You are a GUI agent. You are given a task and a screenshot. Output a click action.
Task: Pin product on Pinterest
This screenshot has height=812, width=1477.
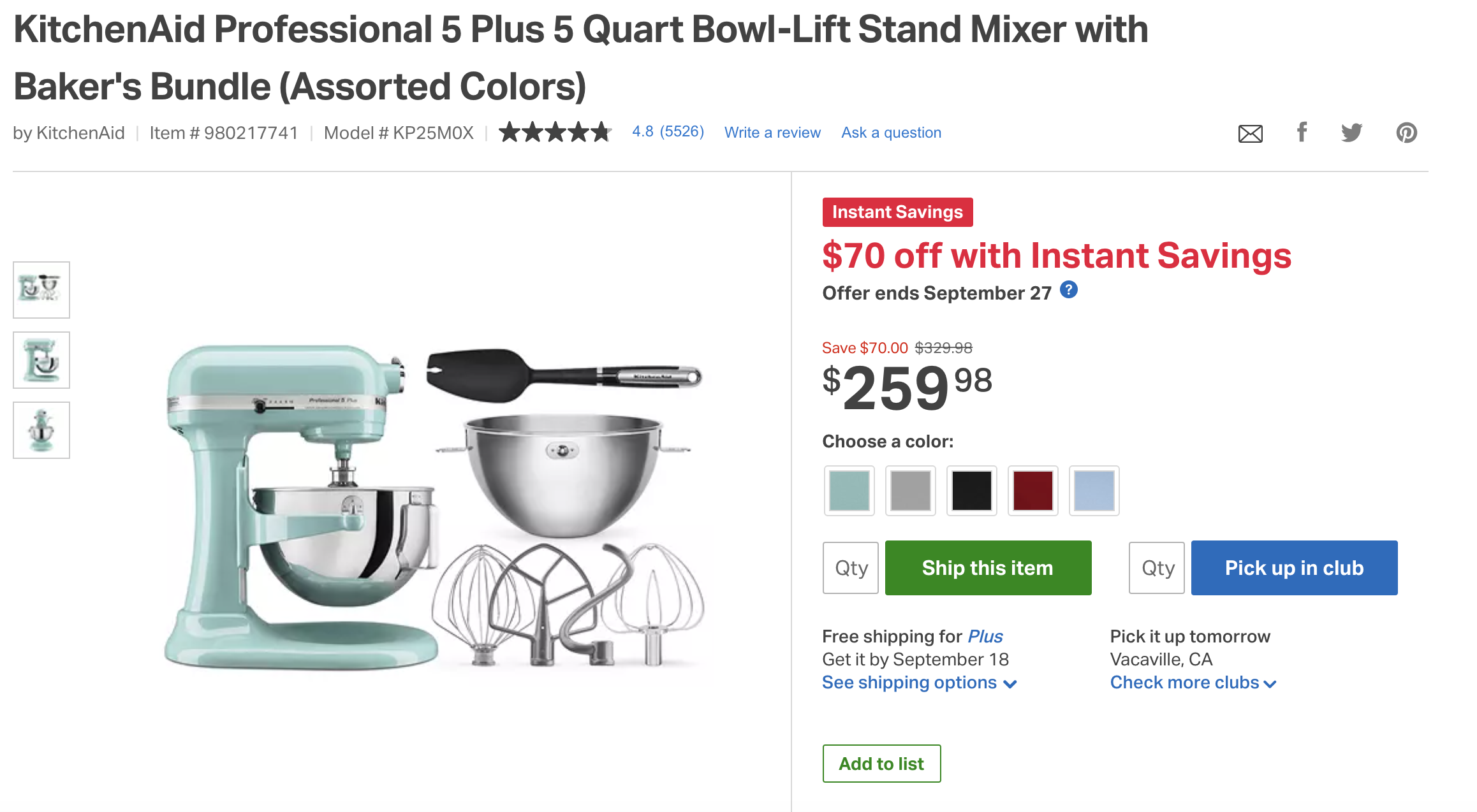pos(1406,133)
